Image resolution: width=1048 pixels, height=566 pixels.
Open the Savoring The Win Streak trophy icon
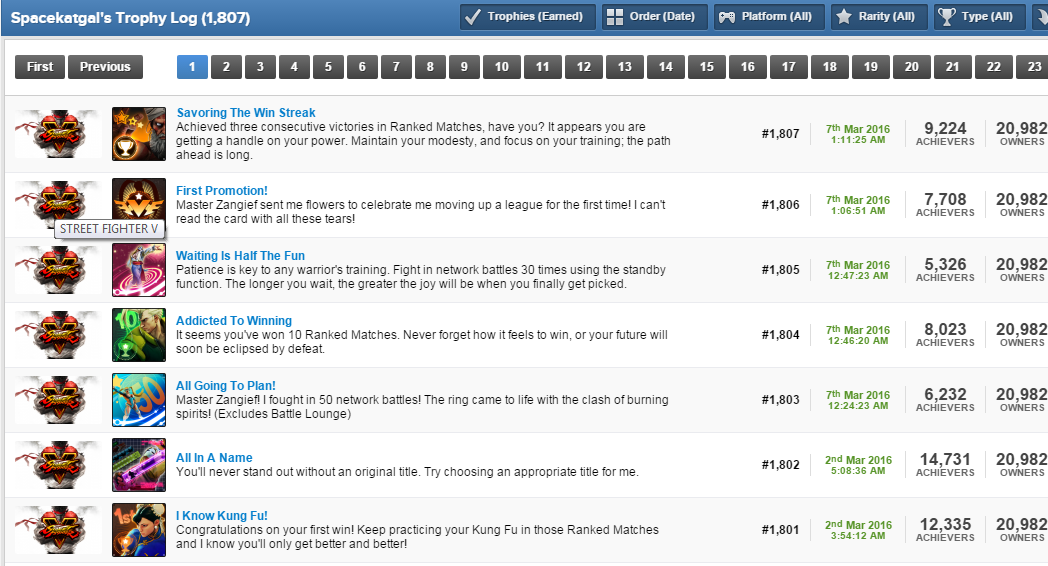(x=139, y=134)
